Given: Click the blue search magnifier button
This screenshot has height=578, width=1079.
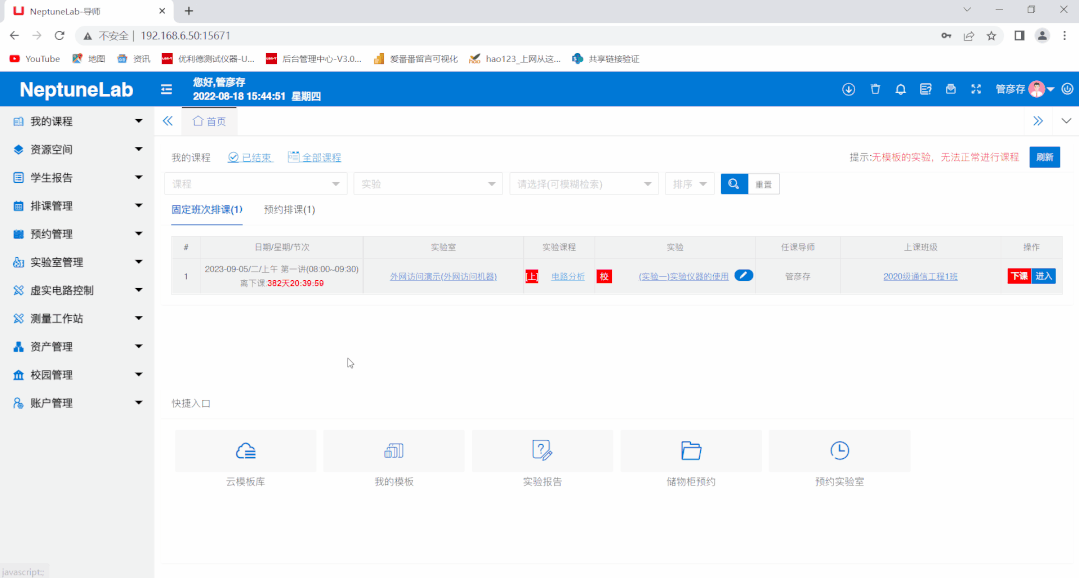Looking at the screenshot, I should click(x=734, y=184).
